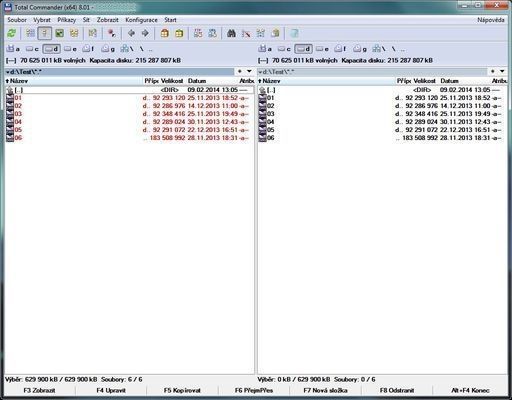Screen dimensions: 512x400
Task: Select the binoculars Search files icon
Action: pos(231,33)
